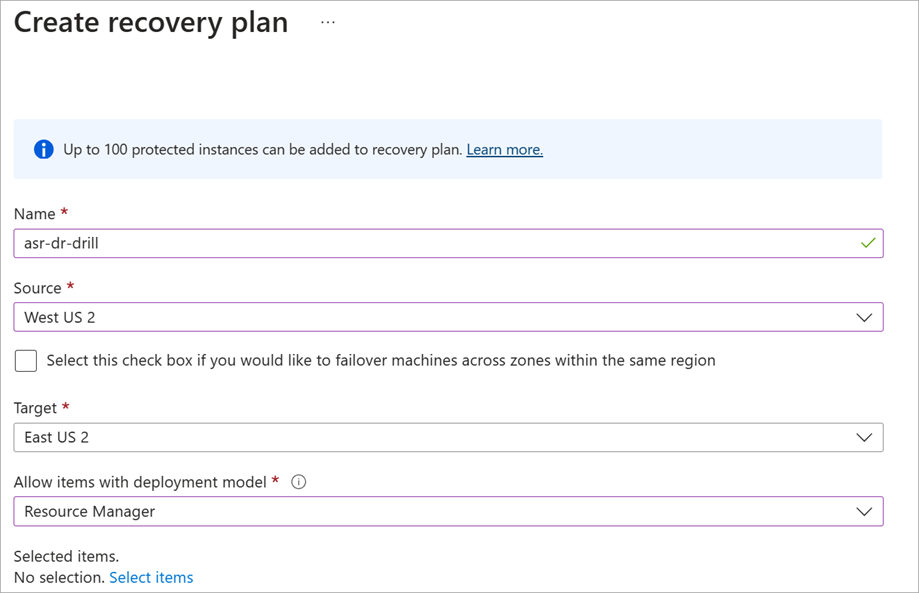Click the Name input field containing asr-dr-drill
Image resolution: width=919 pixels, height=593 pixels.
[448, 243]
